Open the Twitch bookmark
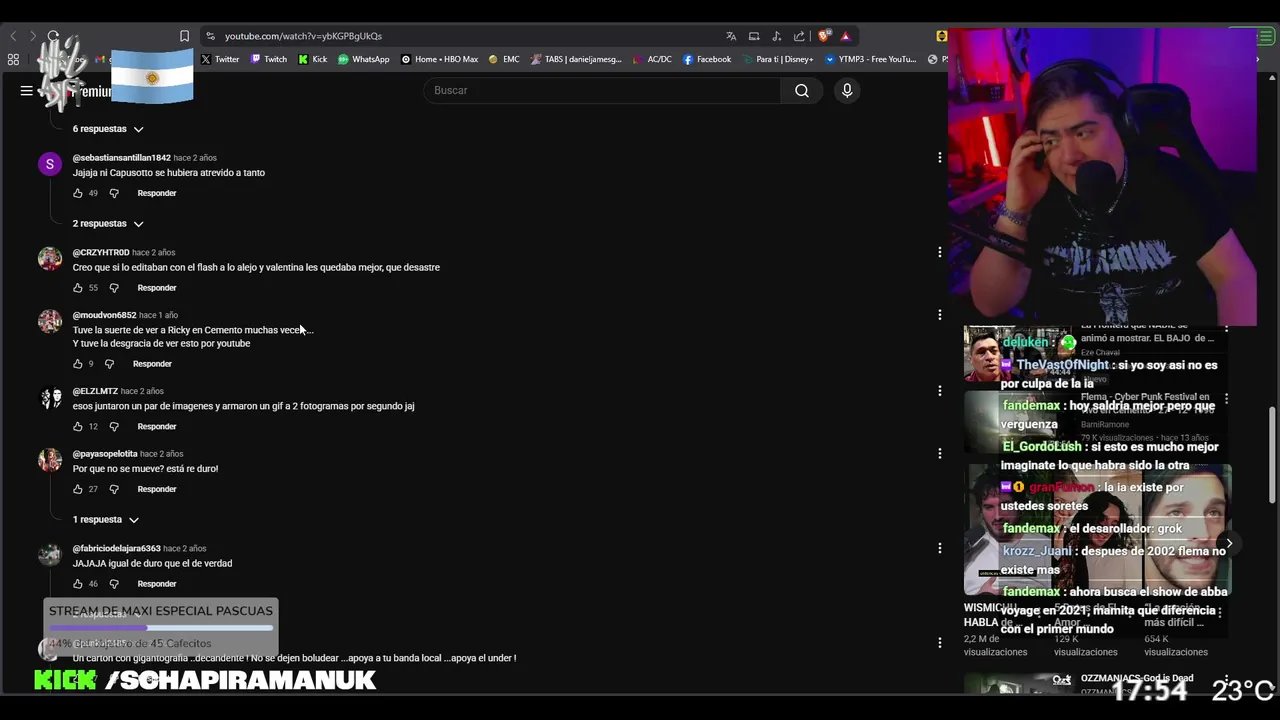The height and width of the screenshot is (720, 1280). 269,59
